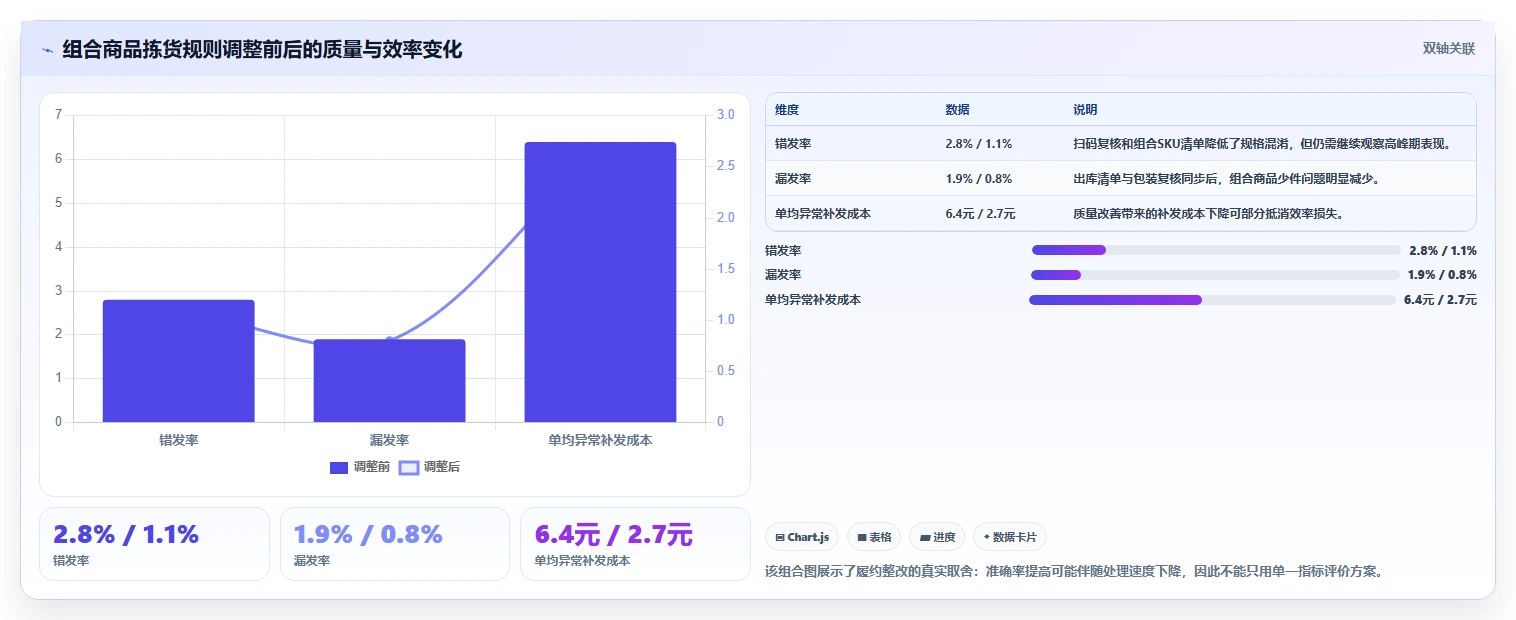Screen dimensions: 1516x620
Task: Click the 漏发率 progress bar
Action: coord(1216,275)
